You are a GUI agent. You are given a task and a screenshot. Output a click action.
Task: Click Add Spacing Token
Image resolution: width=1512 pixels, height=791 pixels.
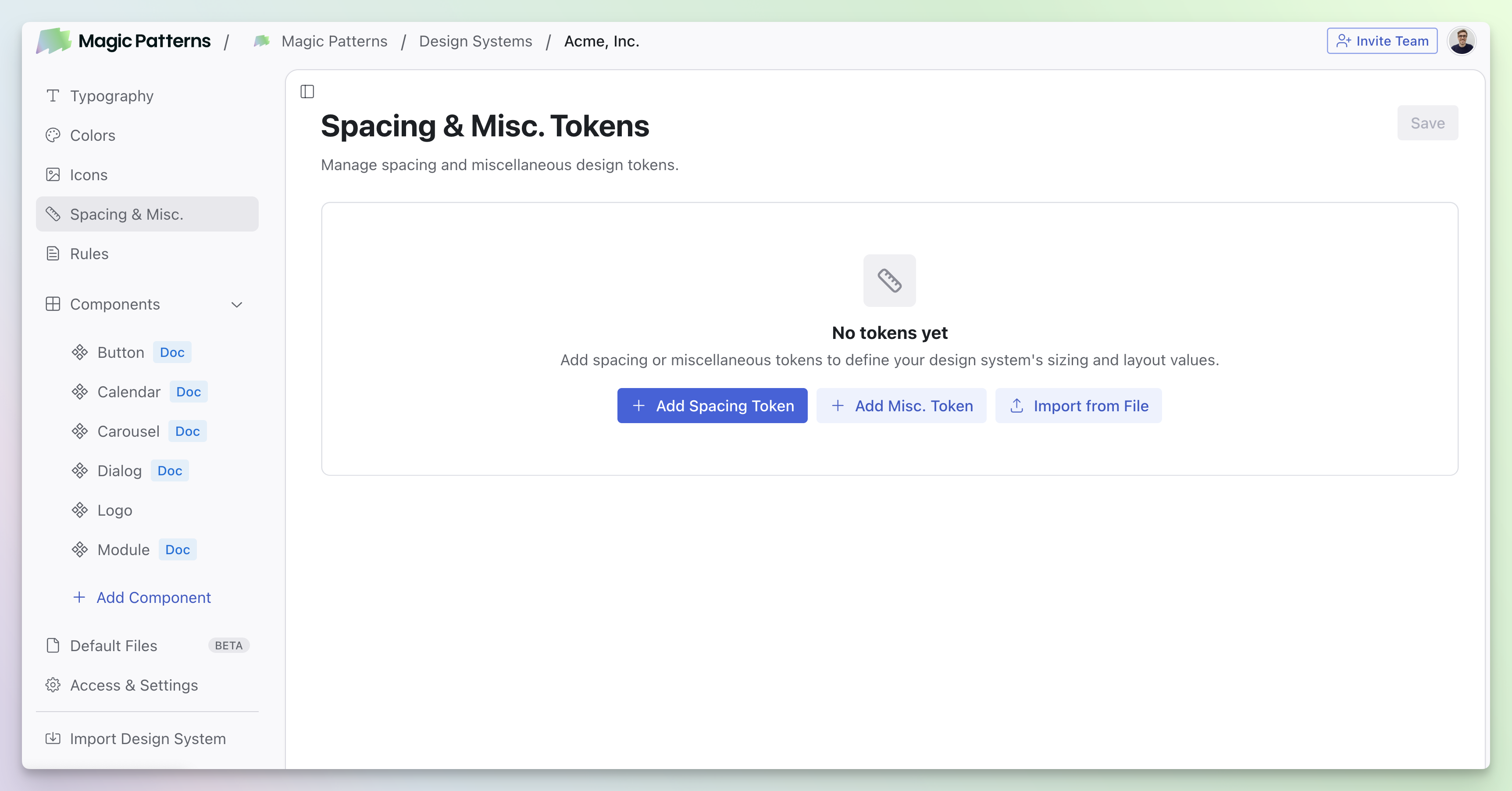tap(712, 406)
